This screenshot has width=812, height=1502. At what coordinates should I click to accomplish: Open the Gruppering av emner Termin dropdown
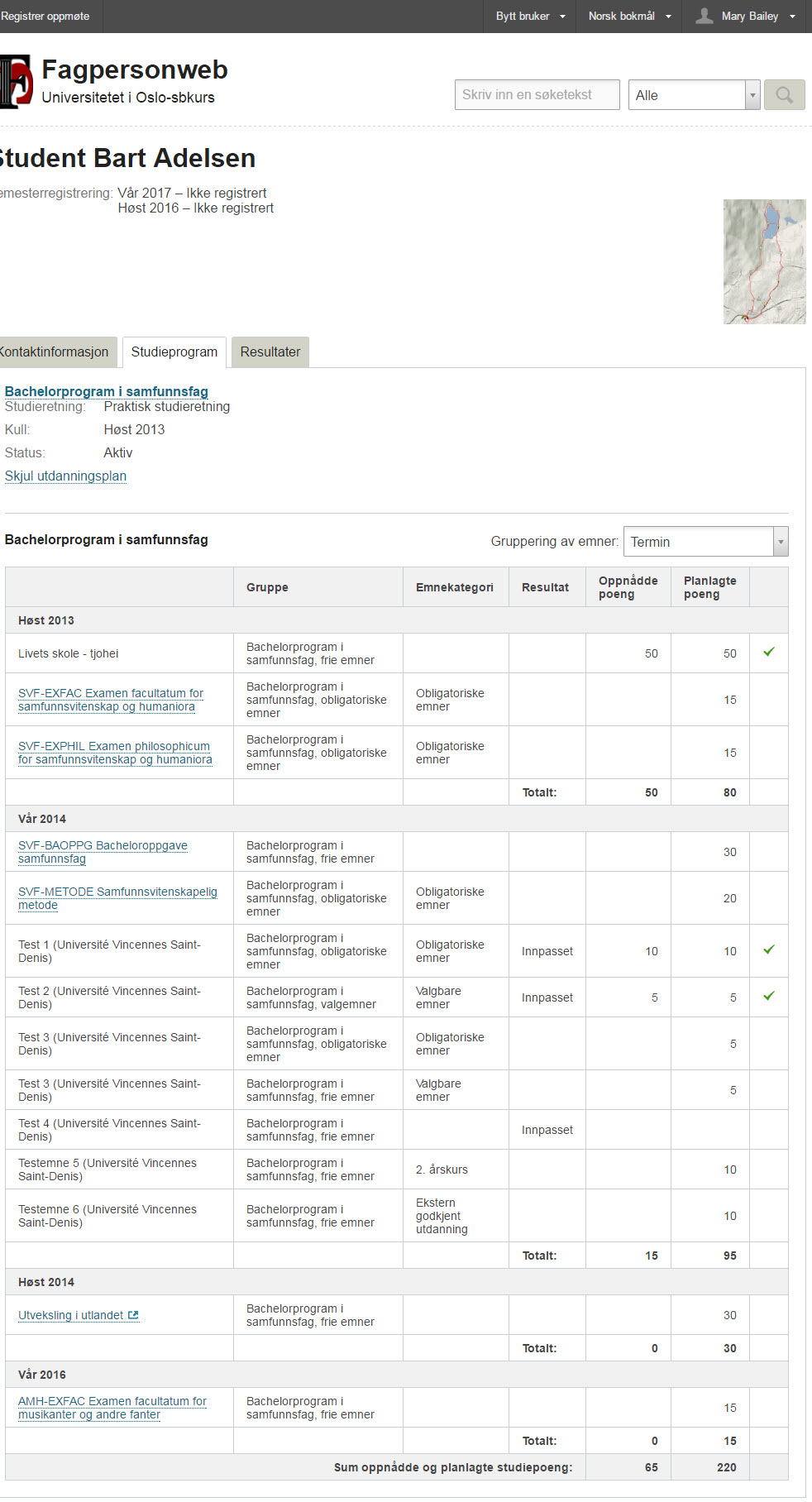[706, 542]
